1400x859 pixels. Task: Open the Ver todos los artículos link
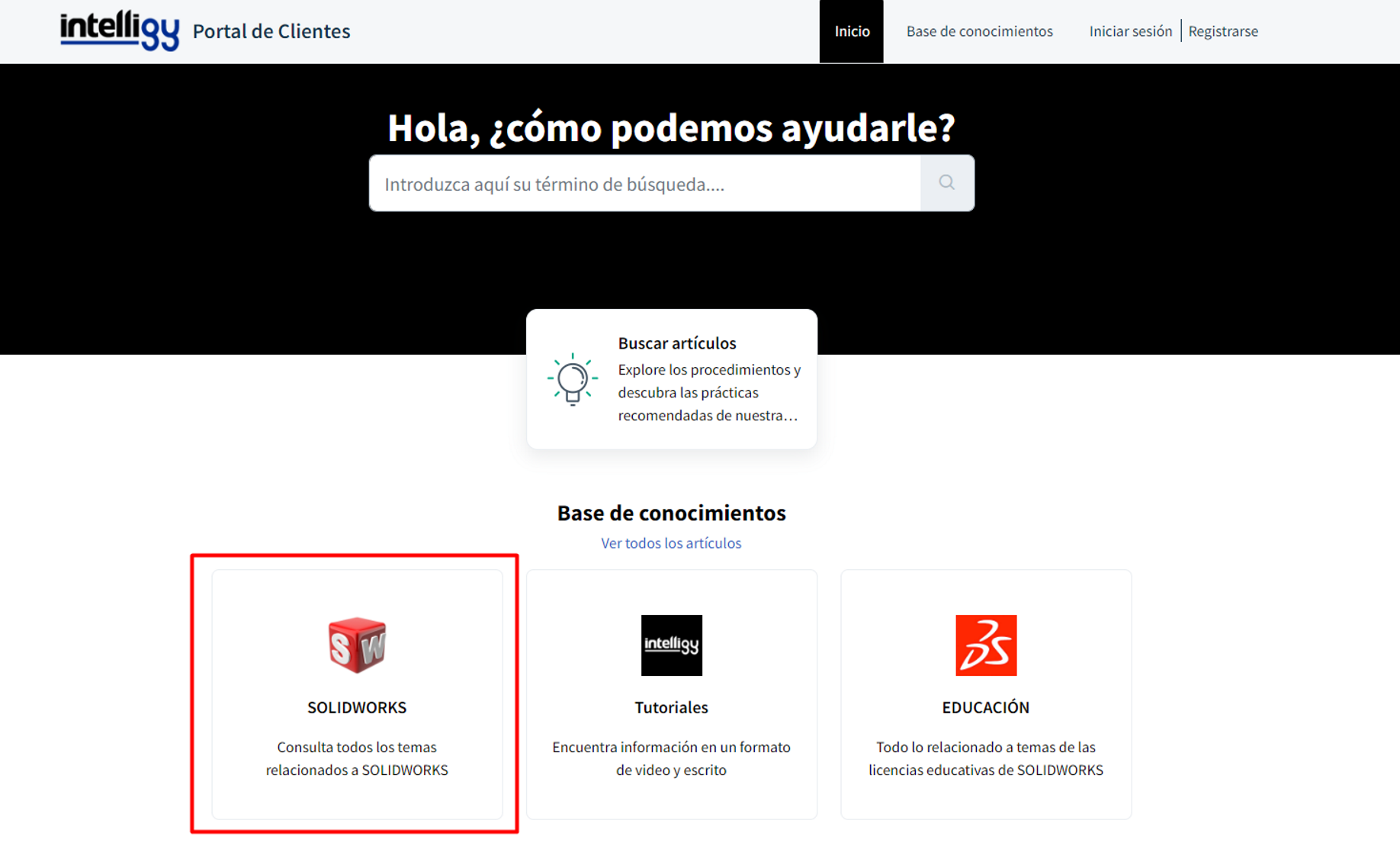[x=671, y=543]
